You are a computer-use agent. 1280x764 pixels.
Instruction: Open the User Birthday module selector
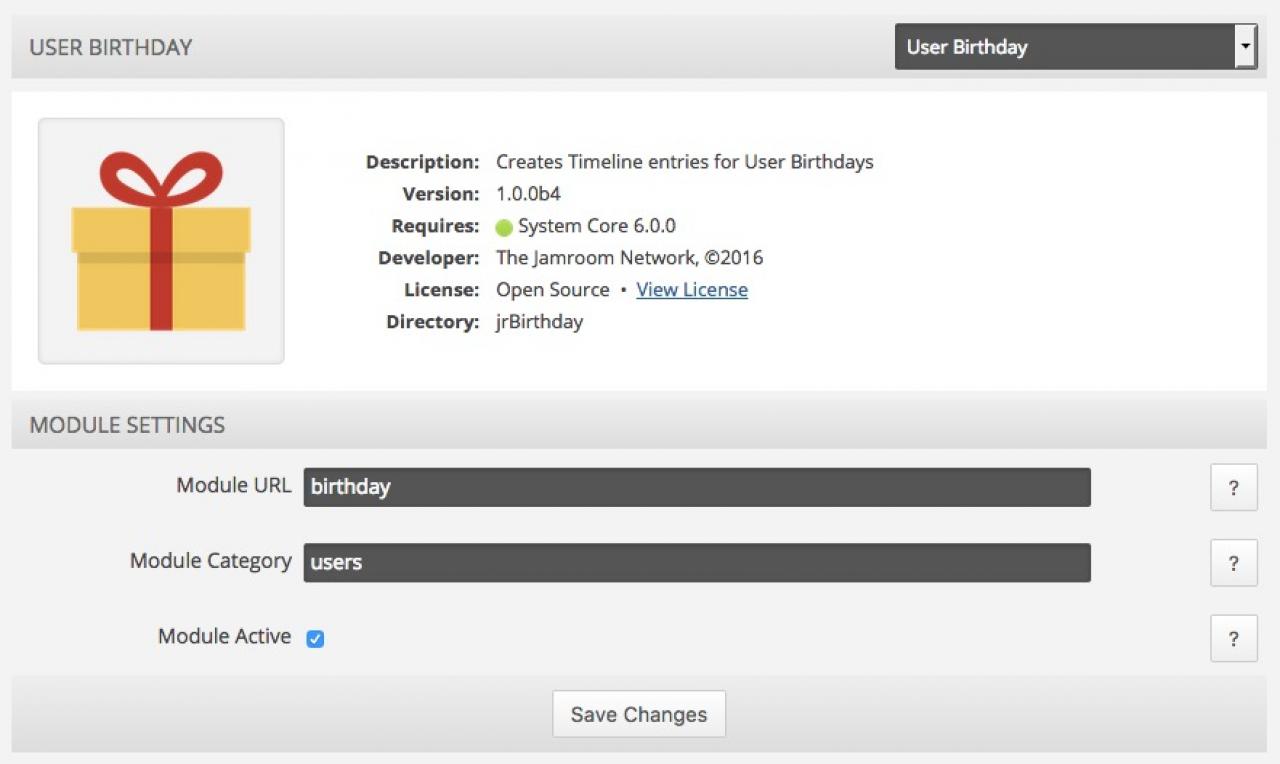coord(1064,47)
